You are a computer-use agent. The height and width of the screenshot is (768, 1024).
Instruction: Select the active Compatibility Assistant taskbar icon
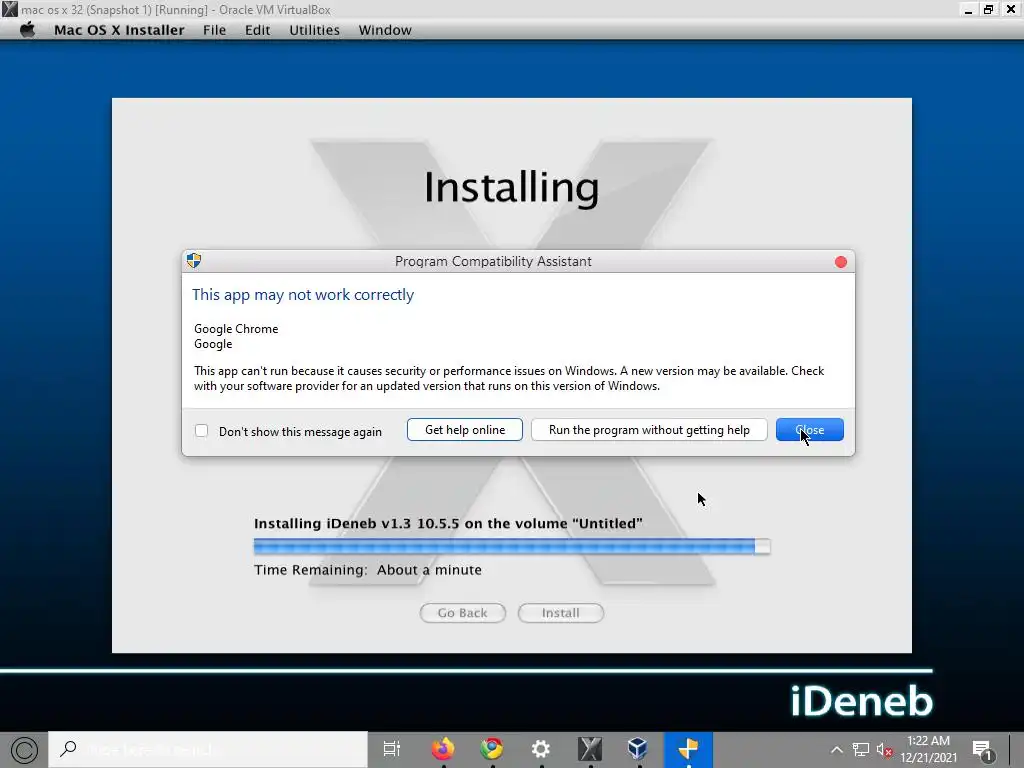pos(688,749)
